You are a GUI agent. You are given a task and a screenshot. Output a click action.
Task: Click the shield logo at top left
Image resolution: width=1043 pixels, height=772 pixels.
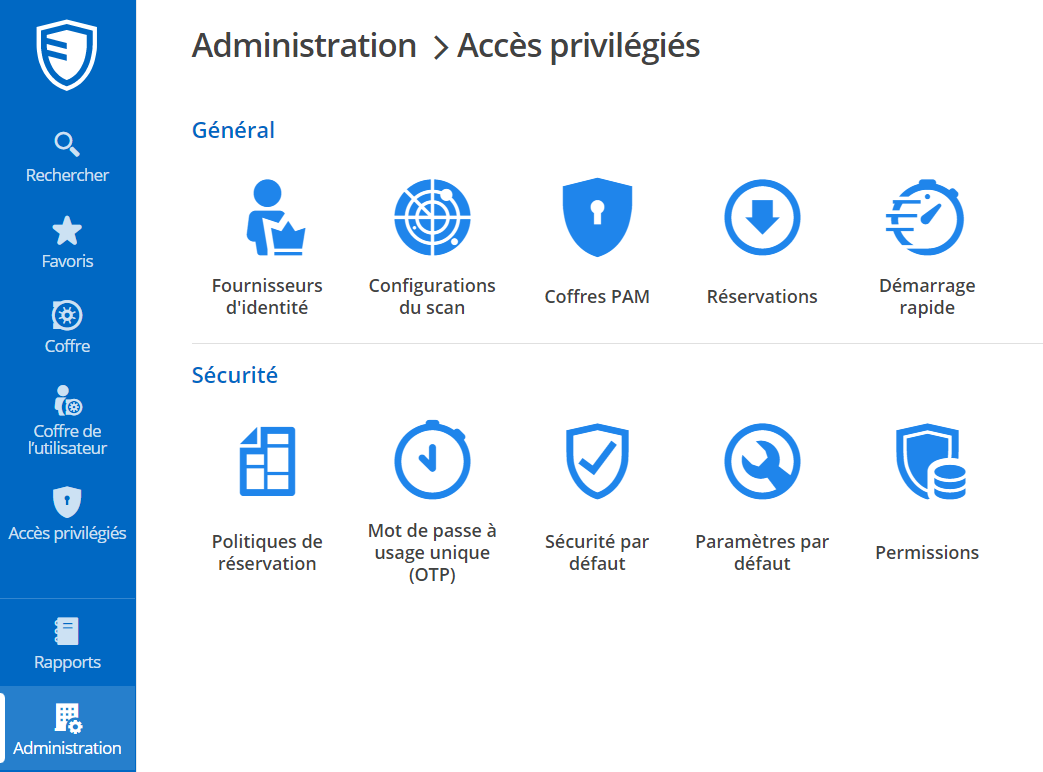click(x=67, y=55)
